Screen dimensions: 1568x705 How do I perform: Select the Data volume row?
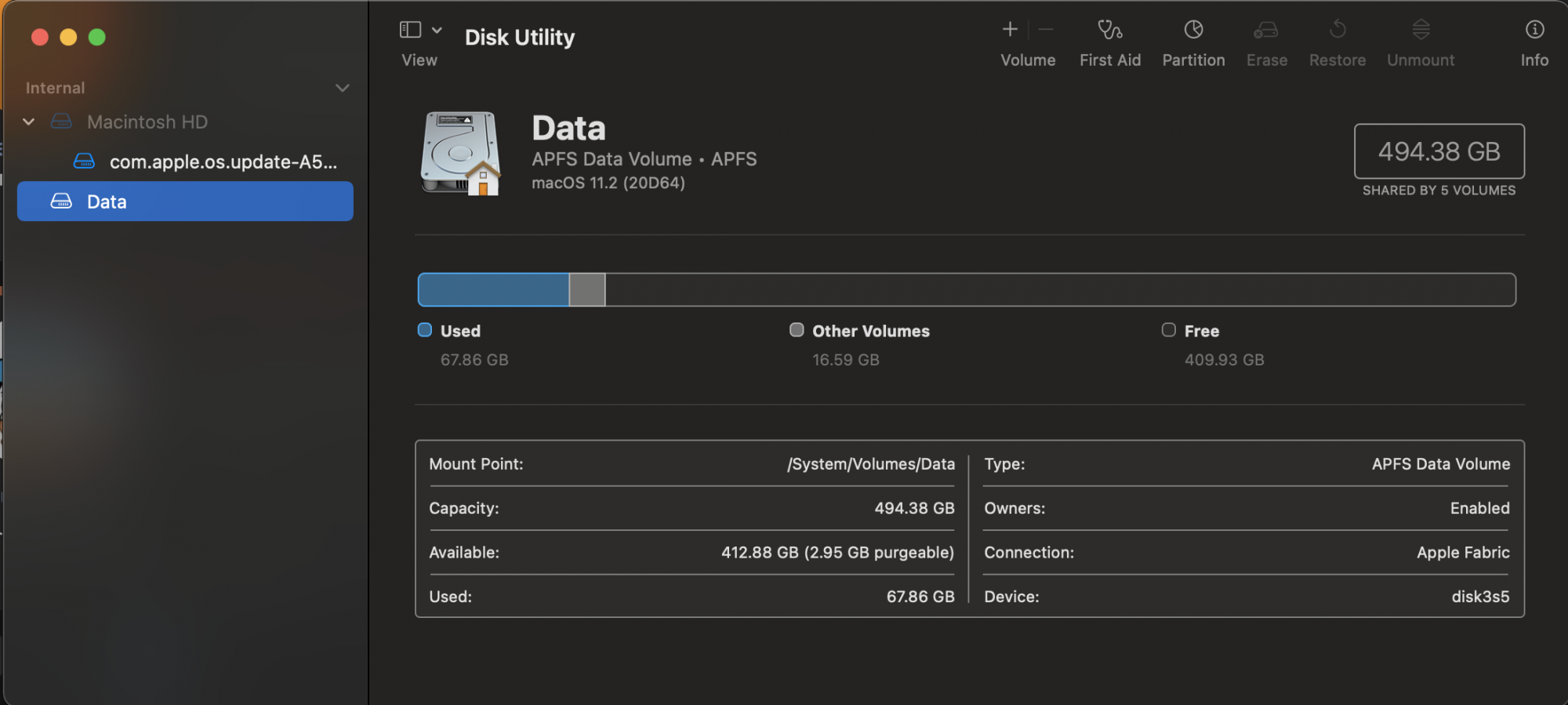click(185, 202)
